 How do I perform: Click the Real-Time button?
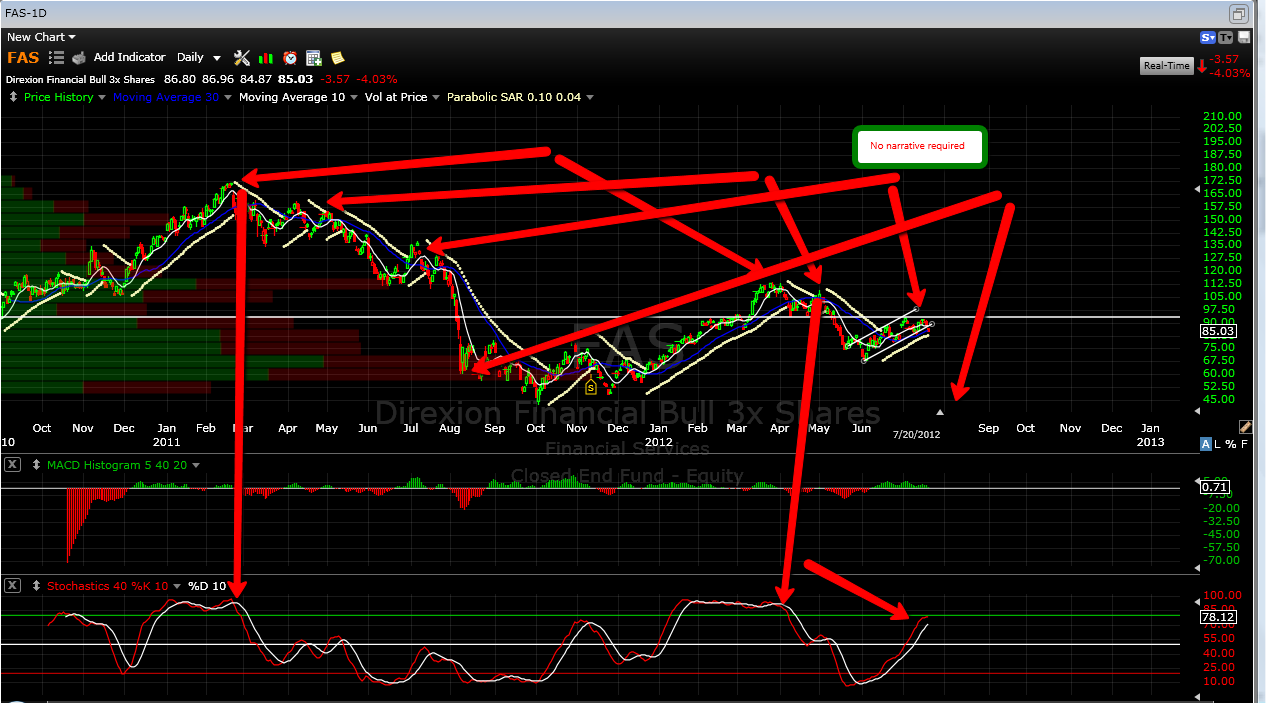click(x=1167, y=66)
